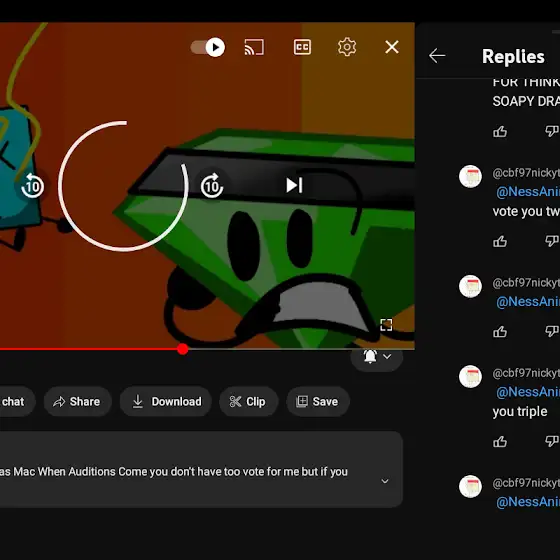
Task: Close the video player overlay
Action: [x=392, y=47]
